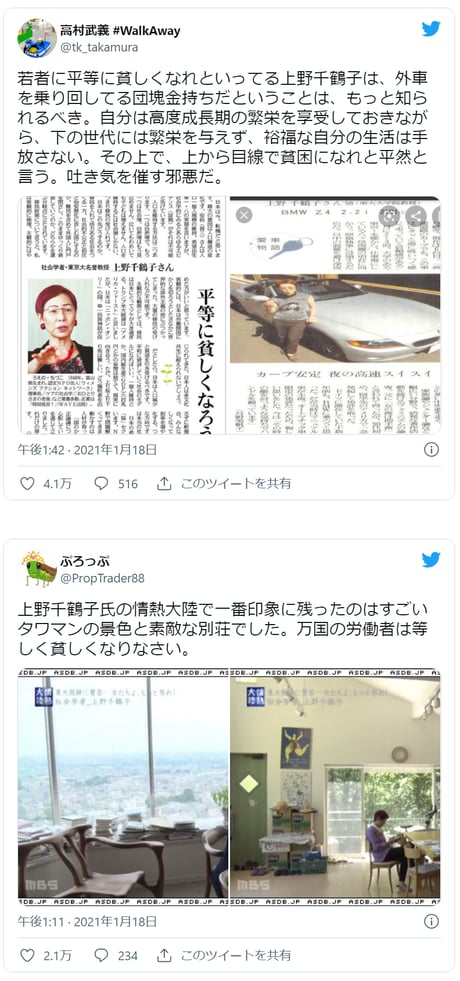Open replies bubble showing 234
The width and height of the screenshot is (460, 981).
point(101,955)
